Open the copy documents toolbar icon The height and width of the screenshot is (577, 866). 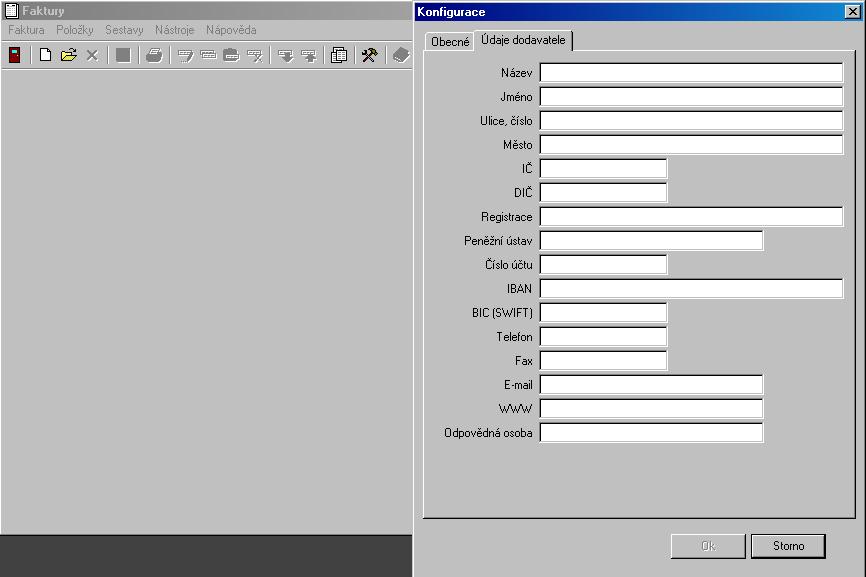coord(339,55)
